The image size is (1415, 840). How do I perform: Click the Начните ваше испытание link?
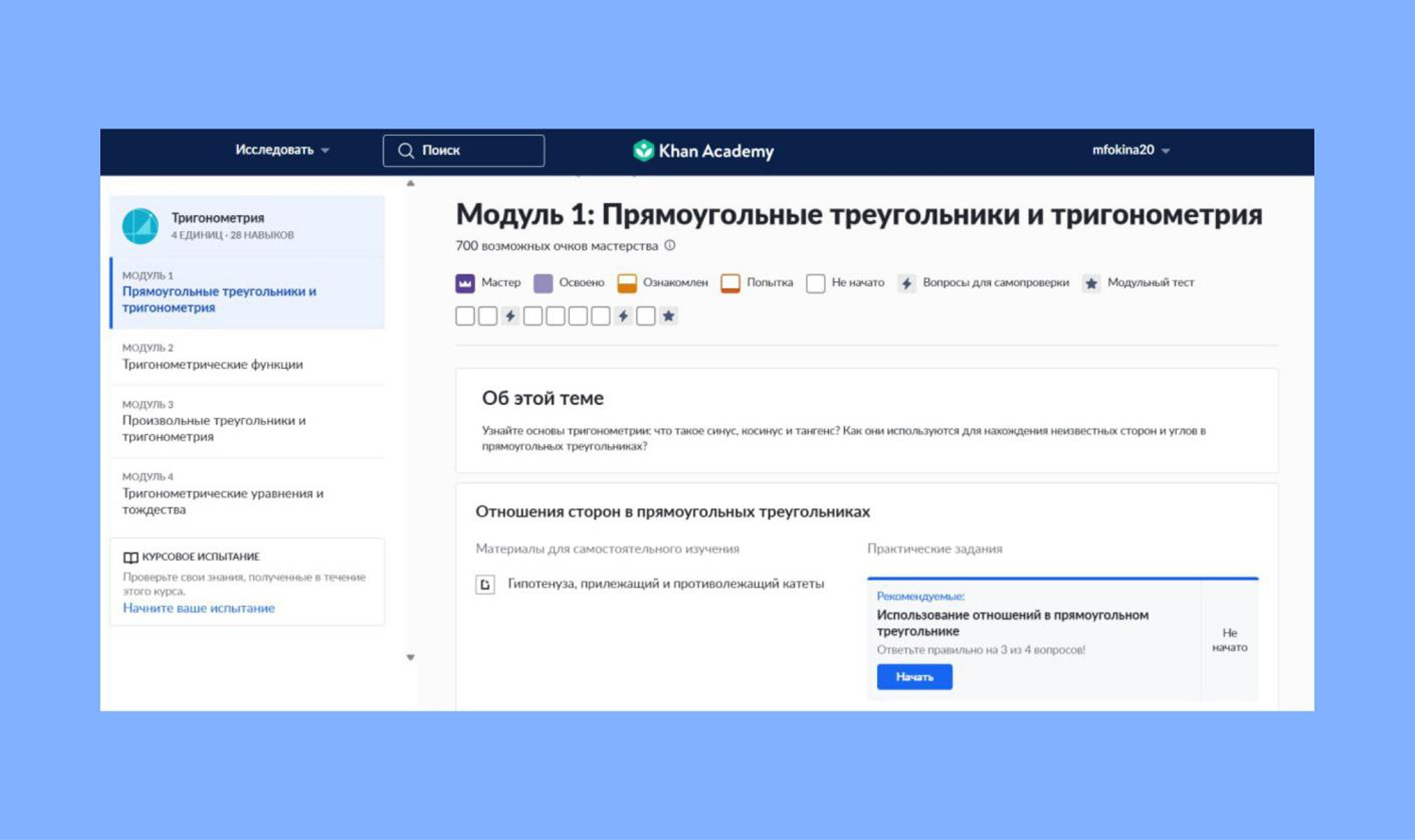pyautogui.click(x=199, y=608)
